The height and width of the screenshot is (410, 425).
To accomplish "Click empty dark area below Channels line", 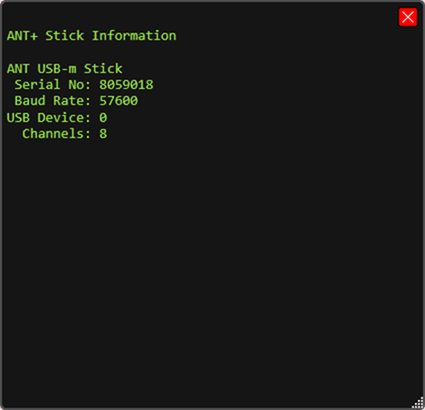I will [x=212, y=267].
